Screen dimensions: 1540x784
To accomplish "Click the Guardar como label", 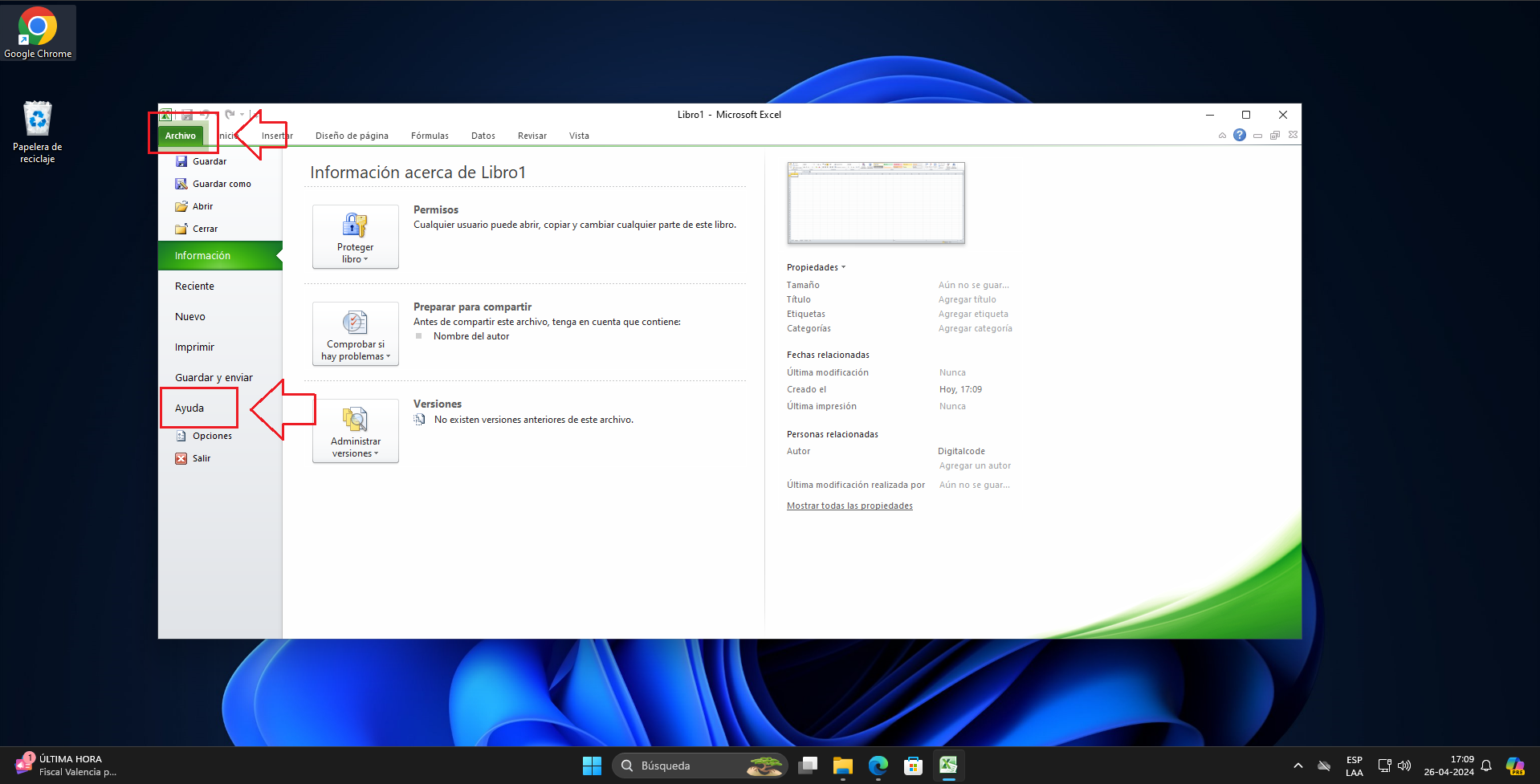I will [x=222, y=184].
